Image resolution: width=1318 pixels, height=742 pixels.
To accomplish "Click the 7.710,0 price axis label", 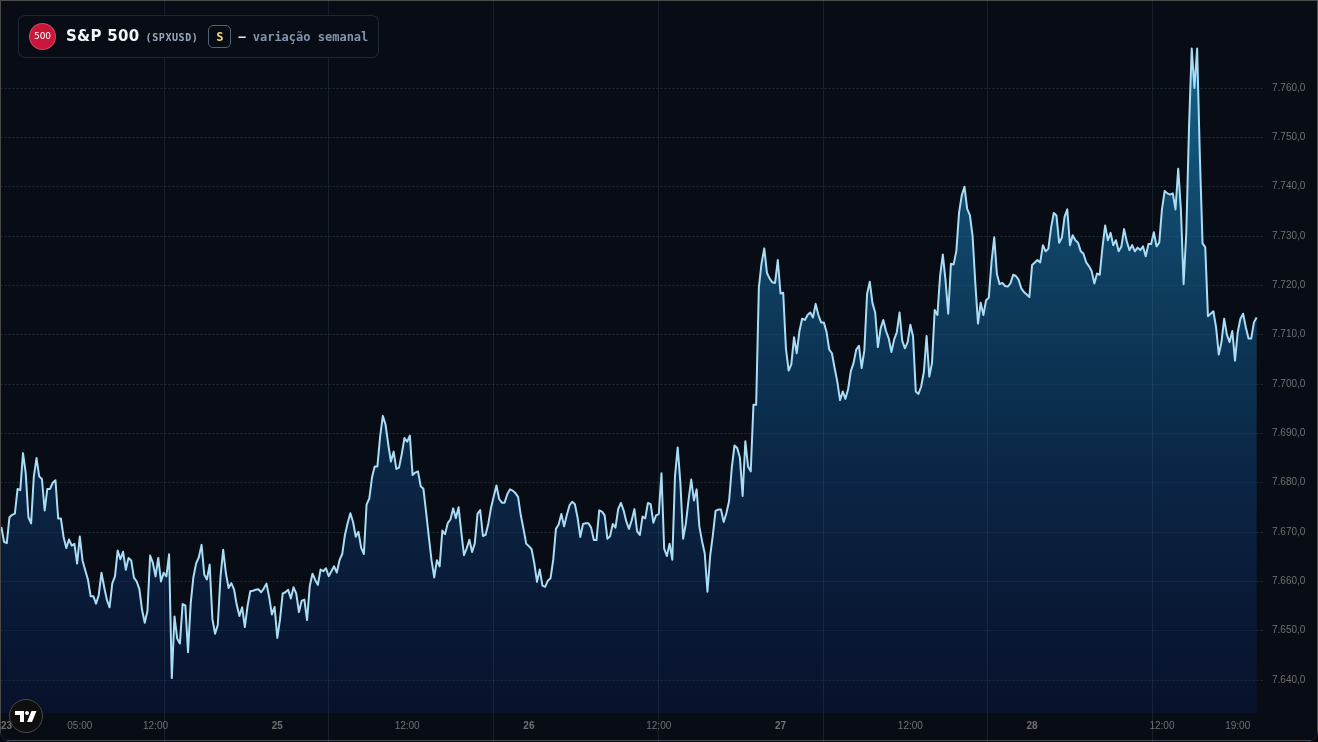I will (x=1289, y=334).
